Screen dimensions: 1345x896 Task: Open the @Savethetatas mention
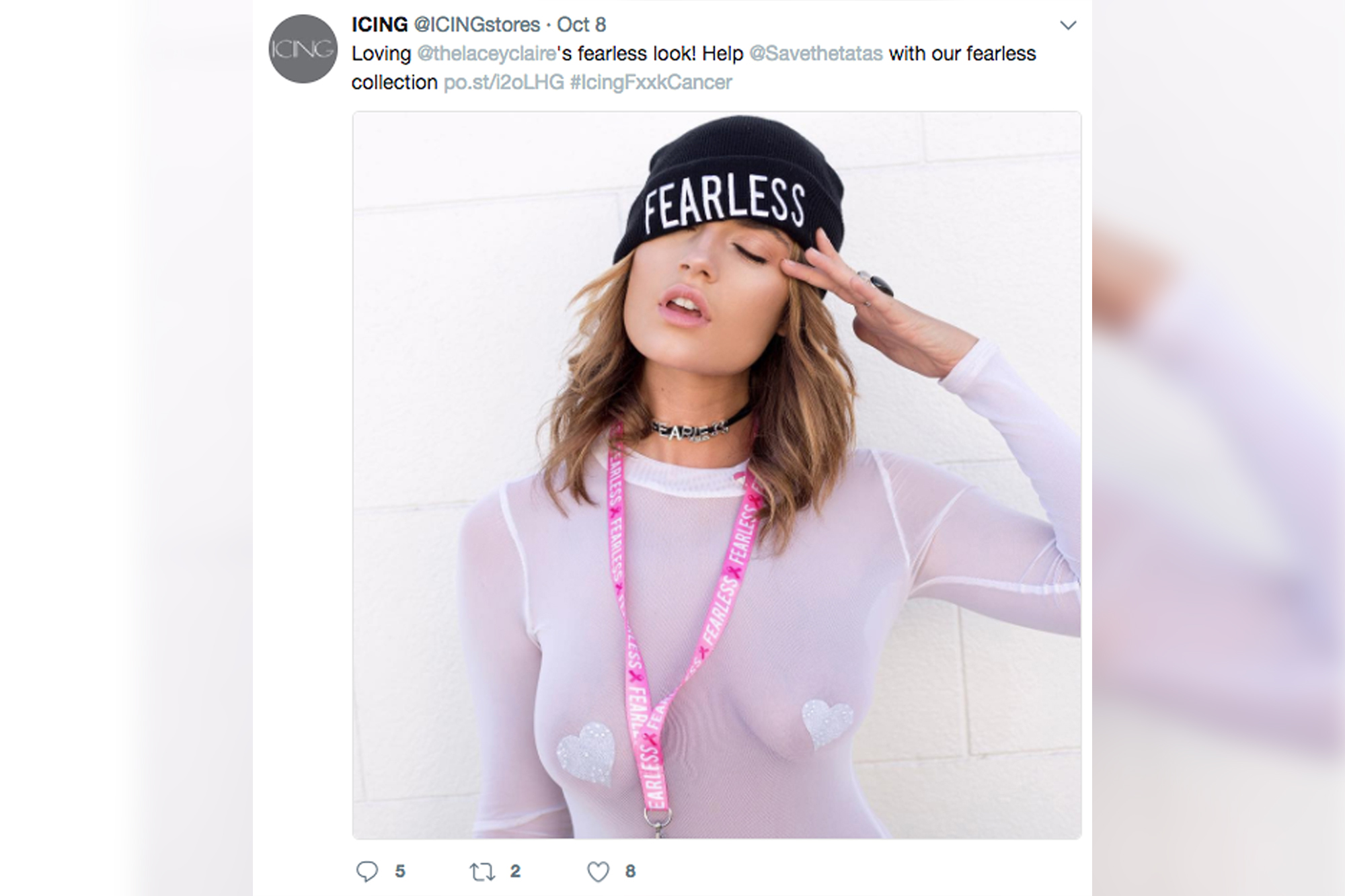(816, 54)
